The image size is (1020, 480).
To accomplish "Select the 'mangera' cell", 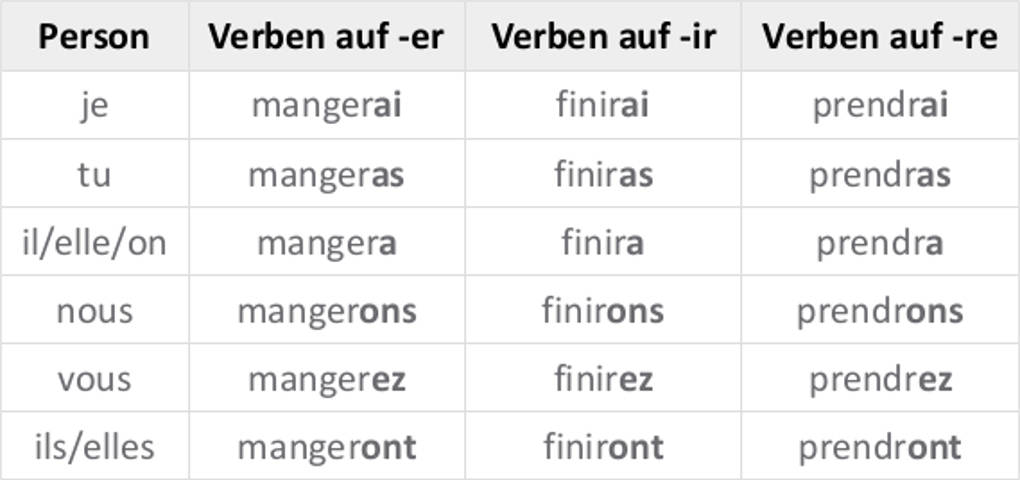I will point(326,242).
